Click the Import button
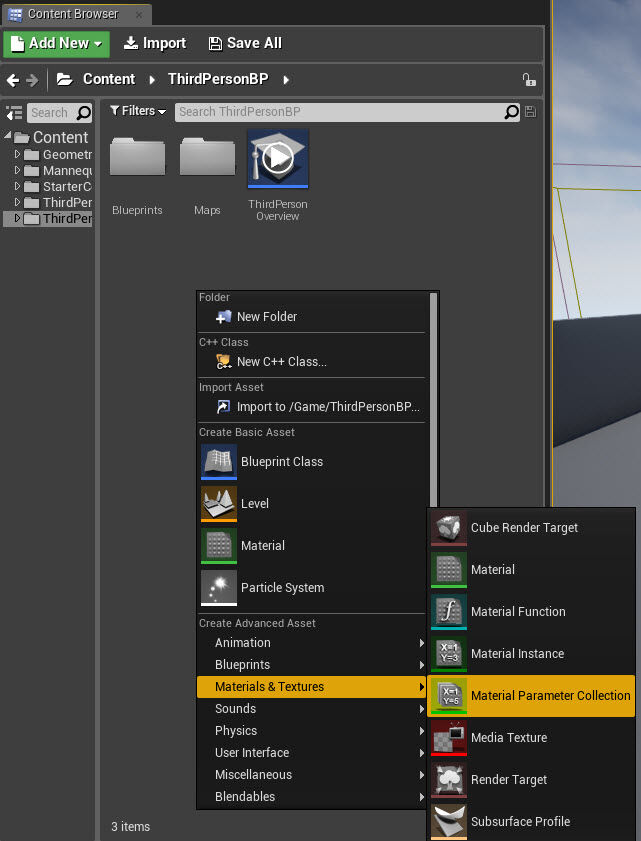This screenshot has width=641, height=841. coord(155,43)
